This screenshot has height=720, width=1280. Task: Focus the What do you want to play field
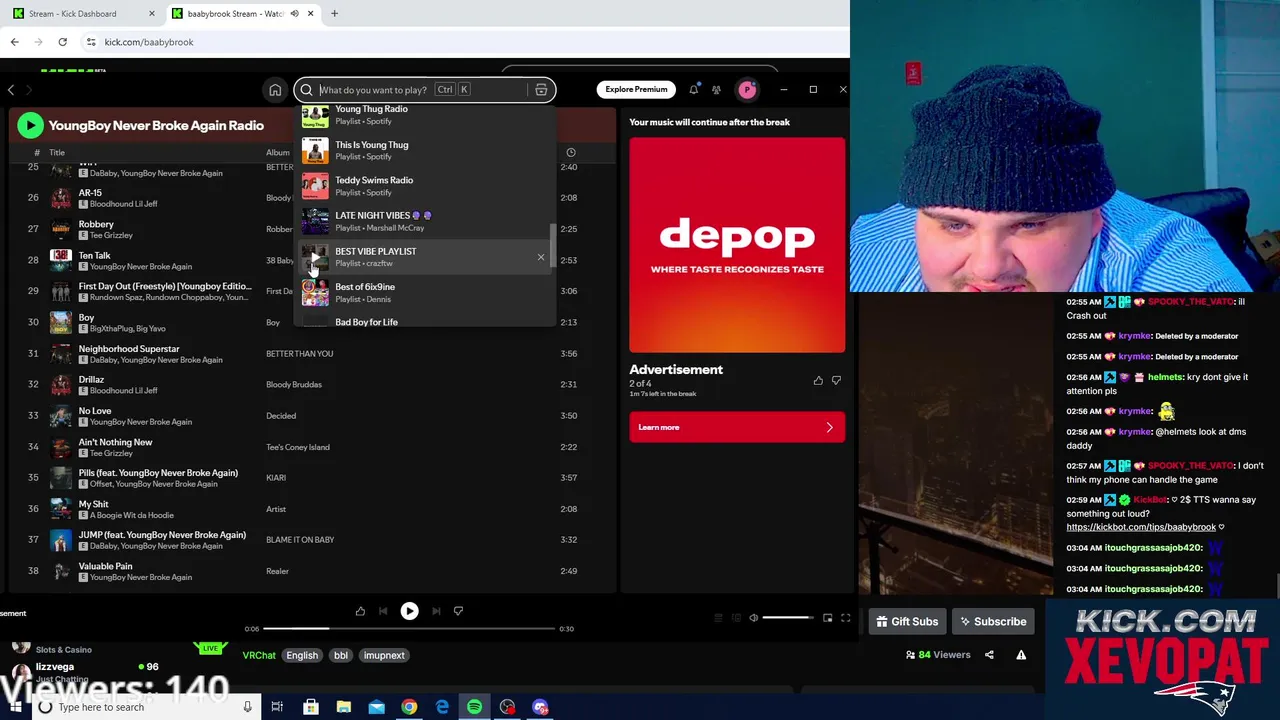424,90
